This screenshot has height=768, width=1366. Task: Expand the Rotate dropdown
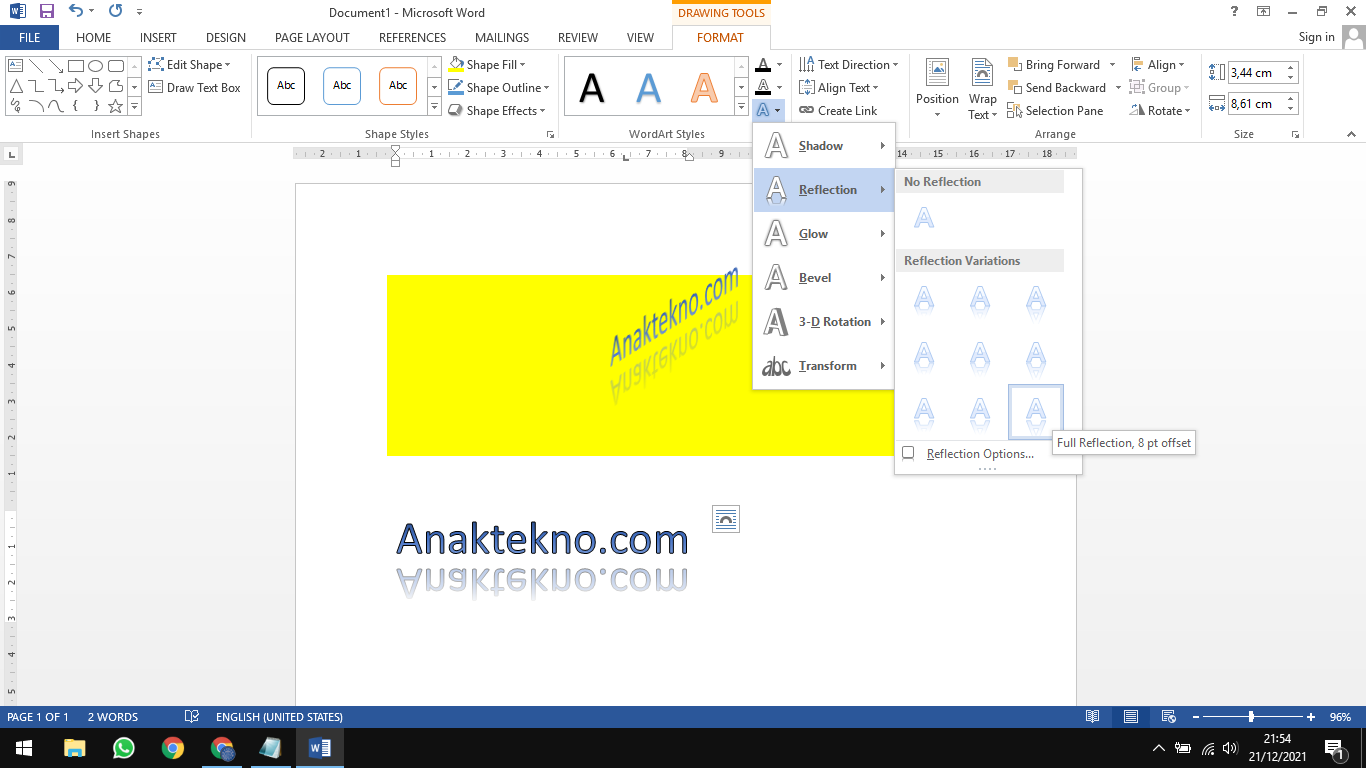pyautogui.click(x=1161, y=111)
